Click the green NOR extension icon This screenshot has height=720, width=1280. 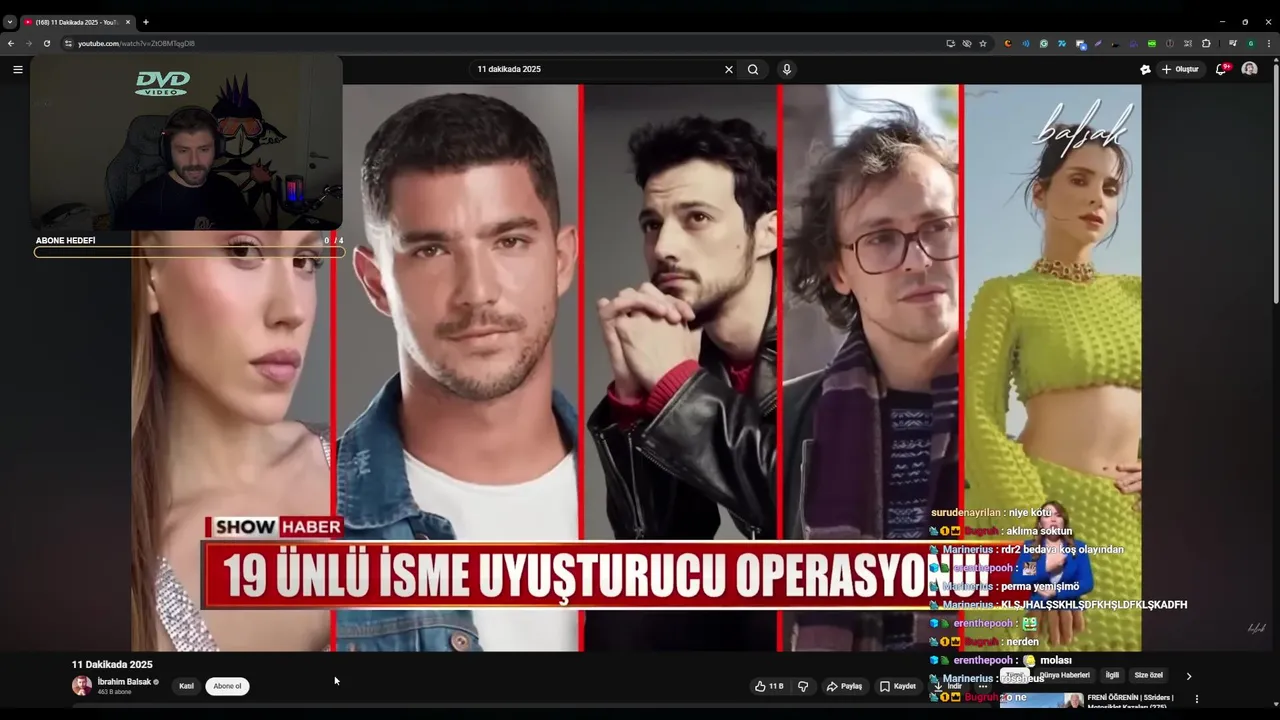(x=1152, y=43)
